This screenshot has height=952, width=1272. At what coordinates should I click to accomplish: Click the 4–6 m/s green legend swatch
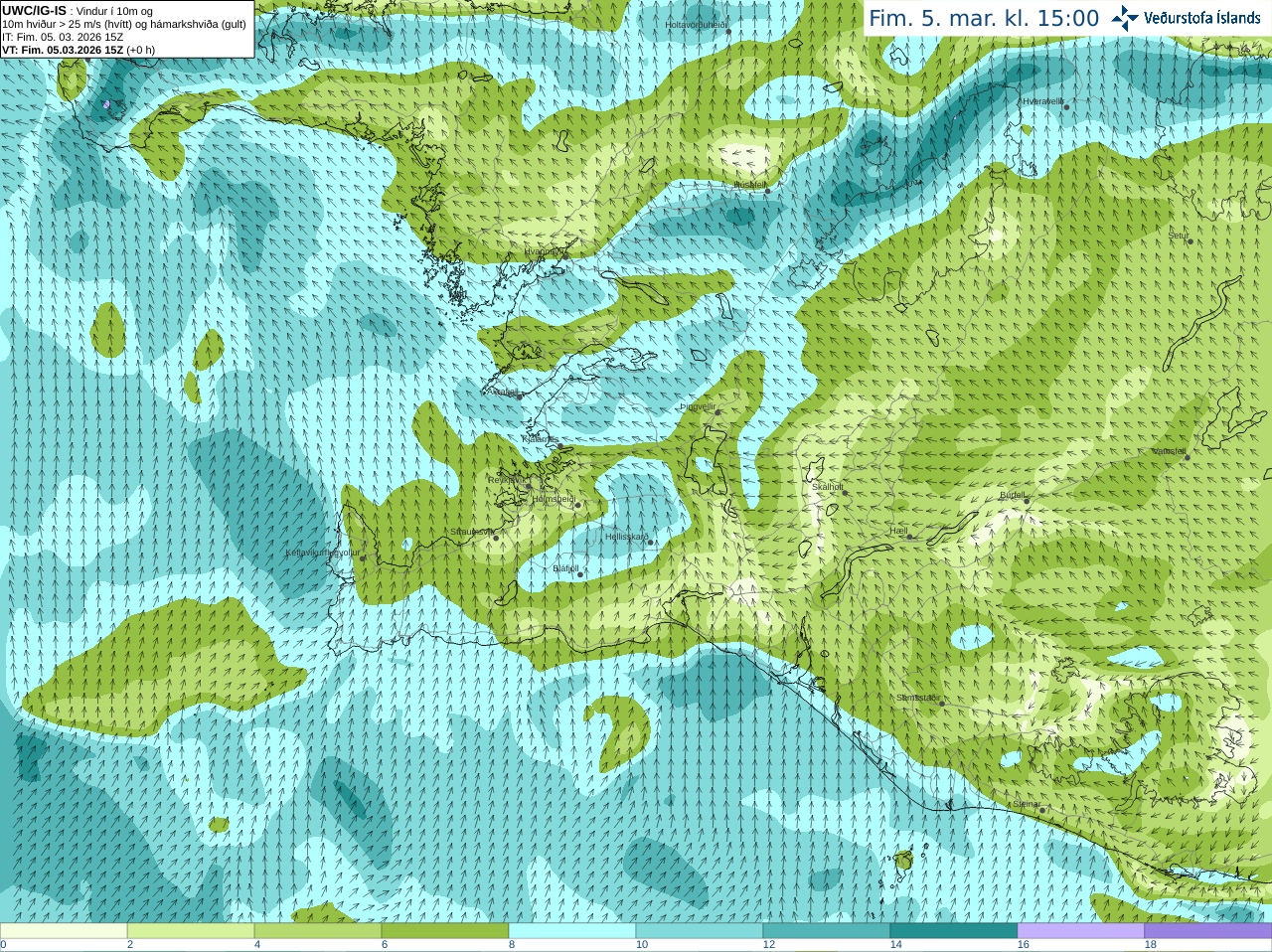(318, 931)
